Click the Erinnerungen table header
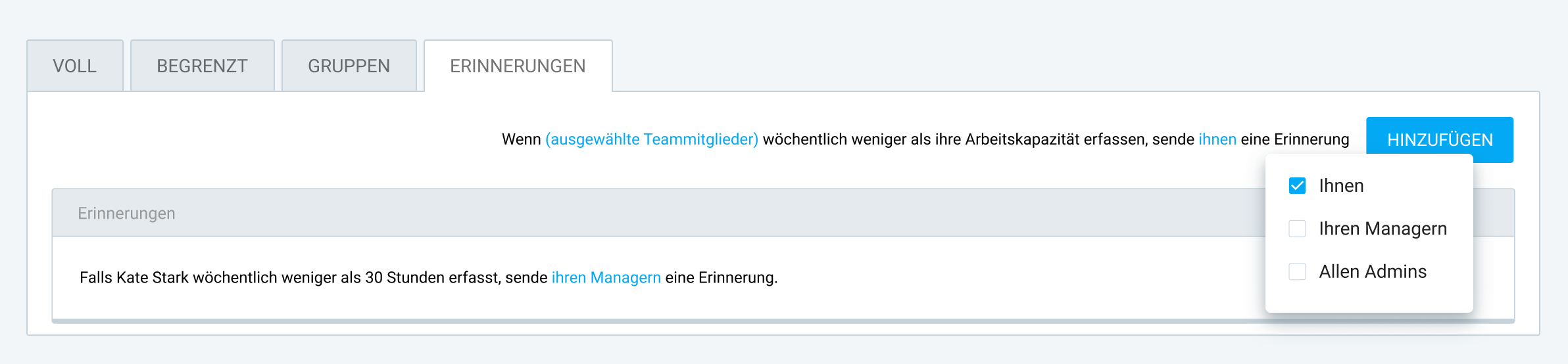The image size is (1568, 364). pyautogui.click(x=126, y=214)
